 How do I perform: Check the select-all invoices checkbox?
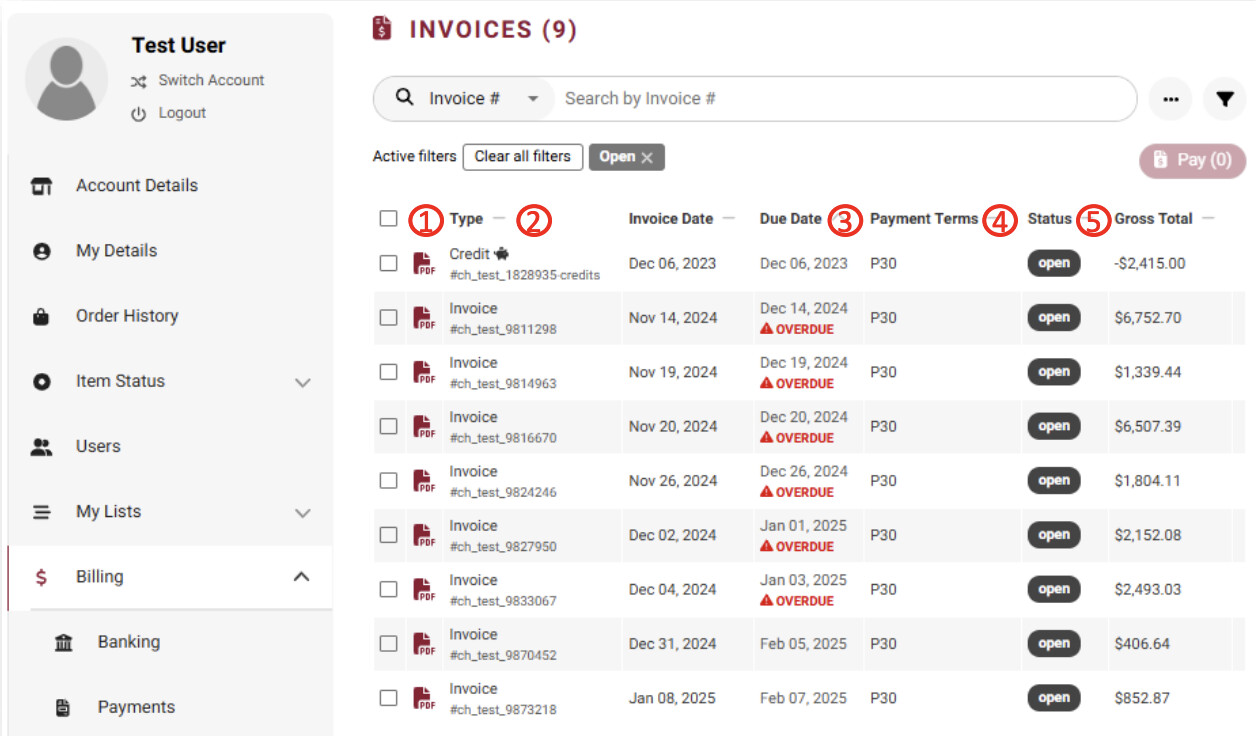tap(389, 219)
